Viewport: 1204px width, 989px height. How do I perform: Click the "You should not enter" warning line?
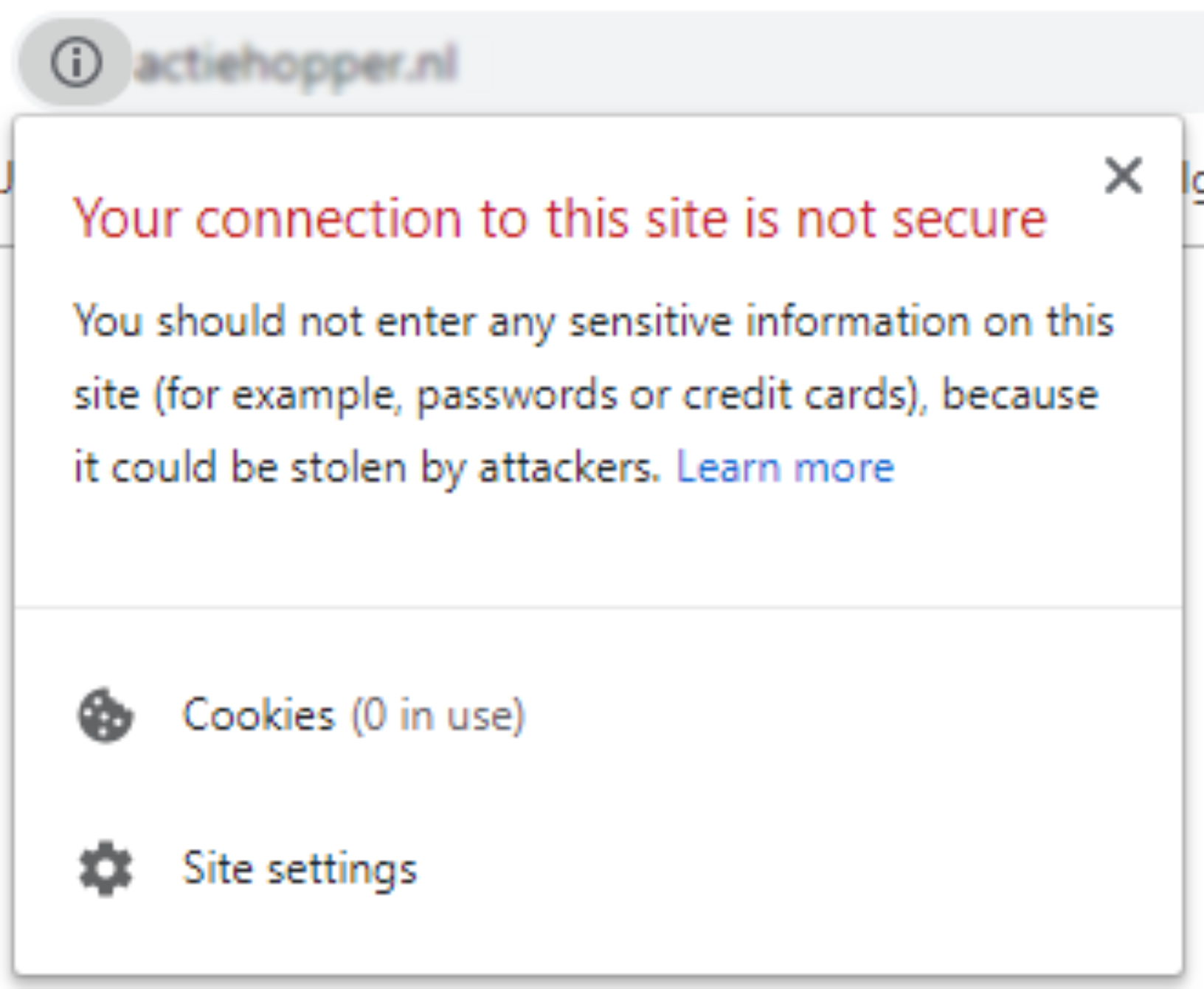[x=593, y=323]
